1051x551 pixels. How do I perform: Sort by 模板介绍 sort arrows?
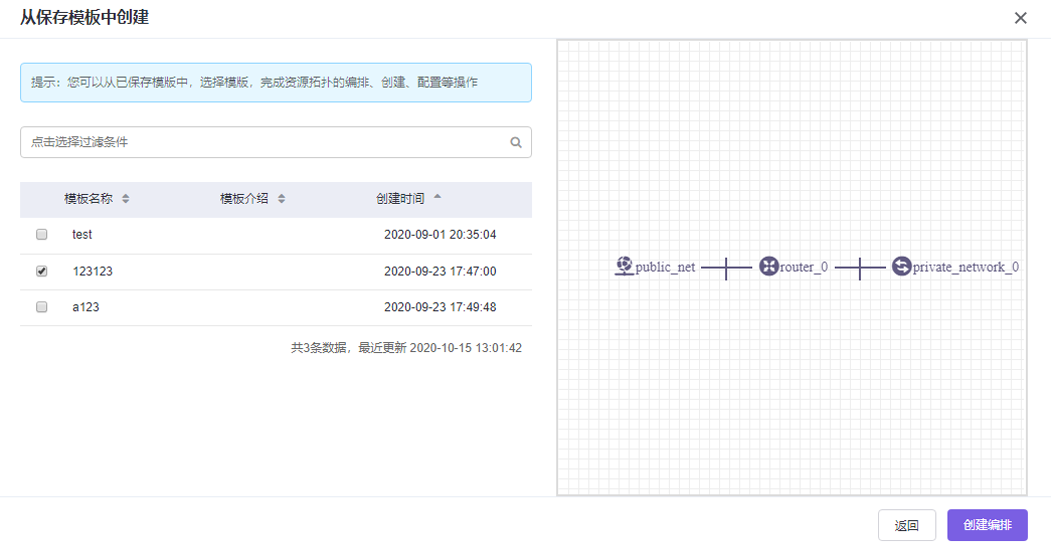point(282,199)
